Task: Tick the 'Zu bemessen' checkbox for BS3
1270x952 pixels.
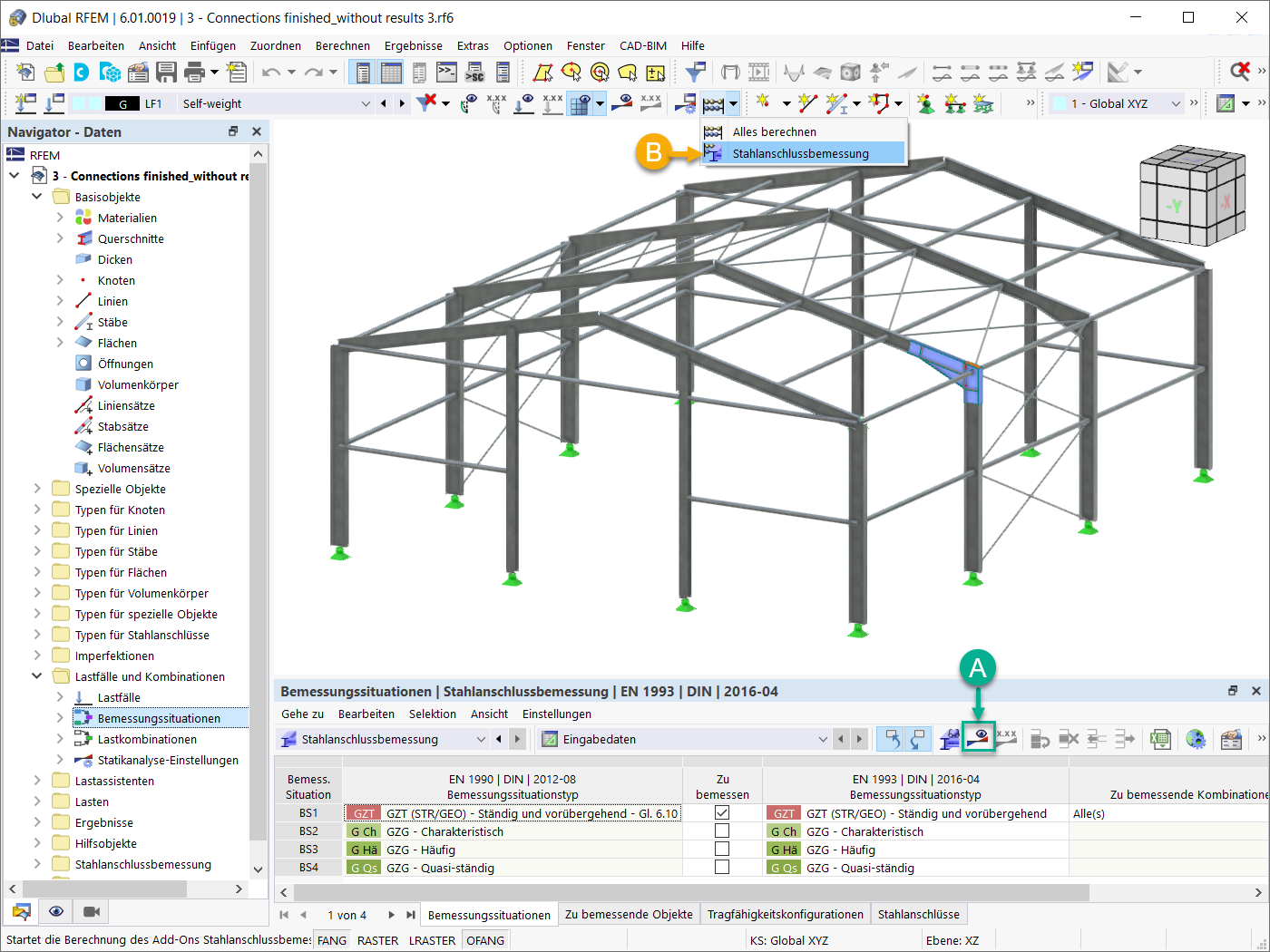Action: 722,850
